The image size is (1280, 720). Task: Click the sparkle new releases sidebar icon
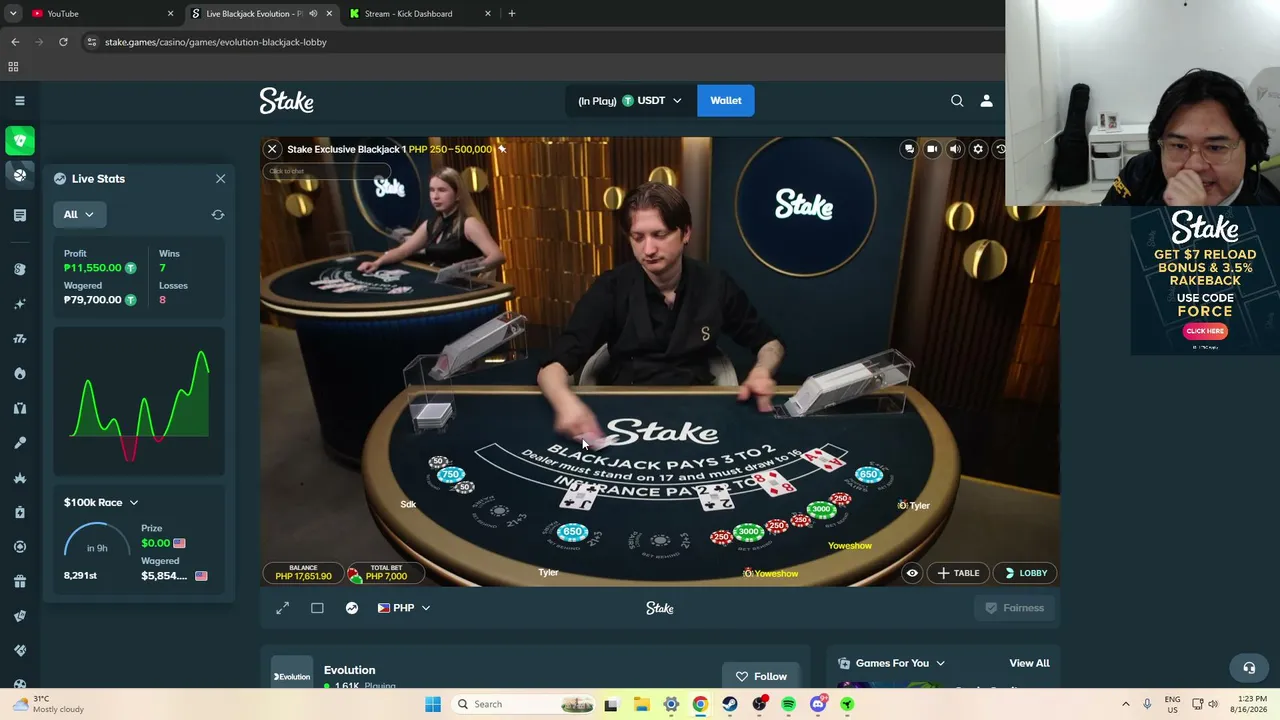[x=19, y=304]
